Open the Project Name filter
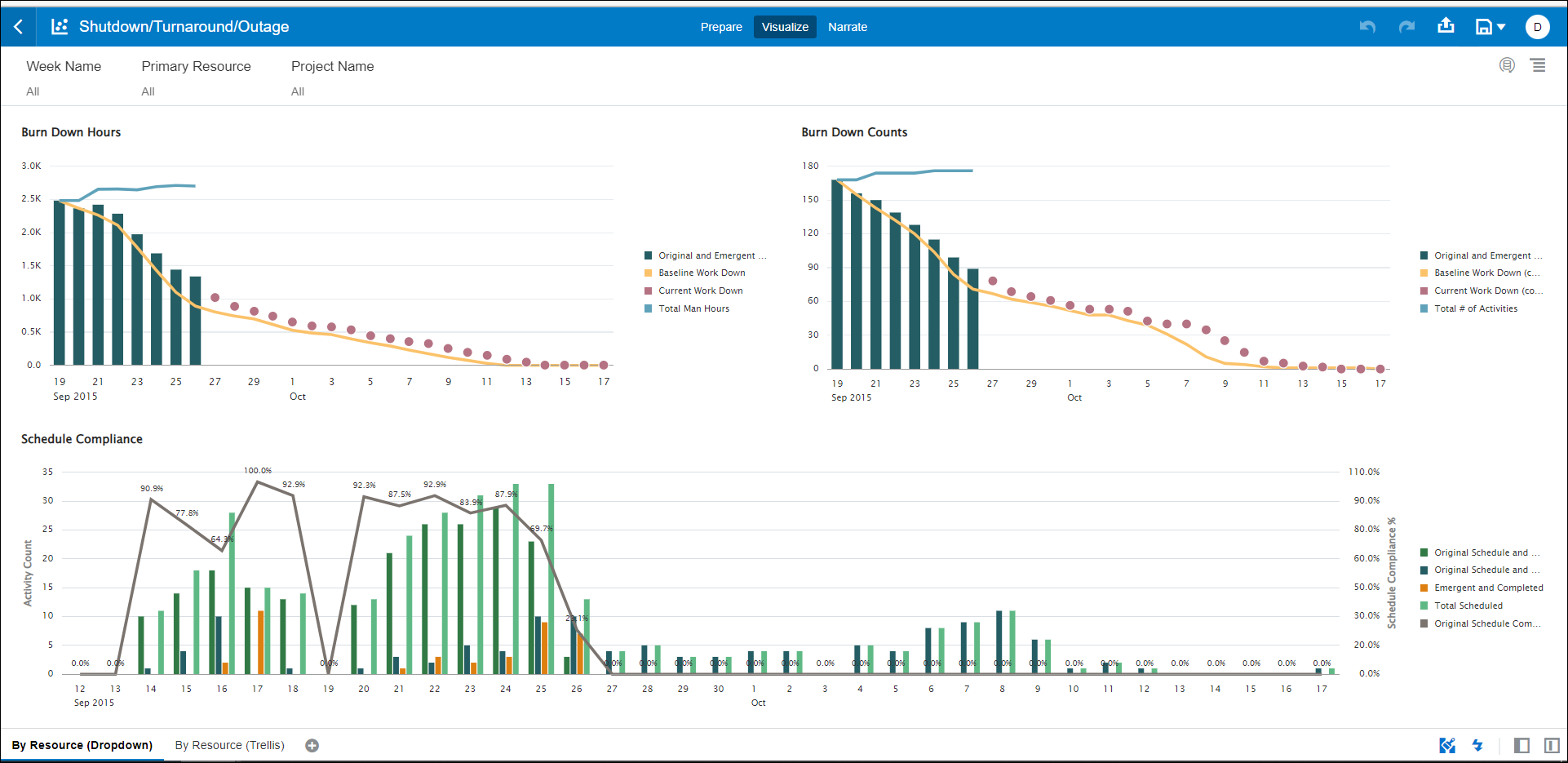The width and height of the screenshot is (1568, 763). point(332,66)
